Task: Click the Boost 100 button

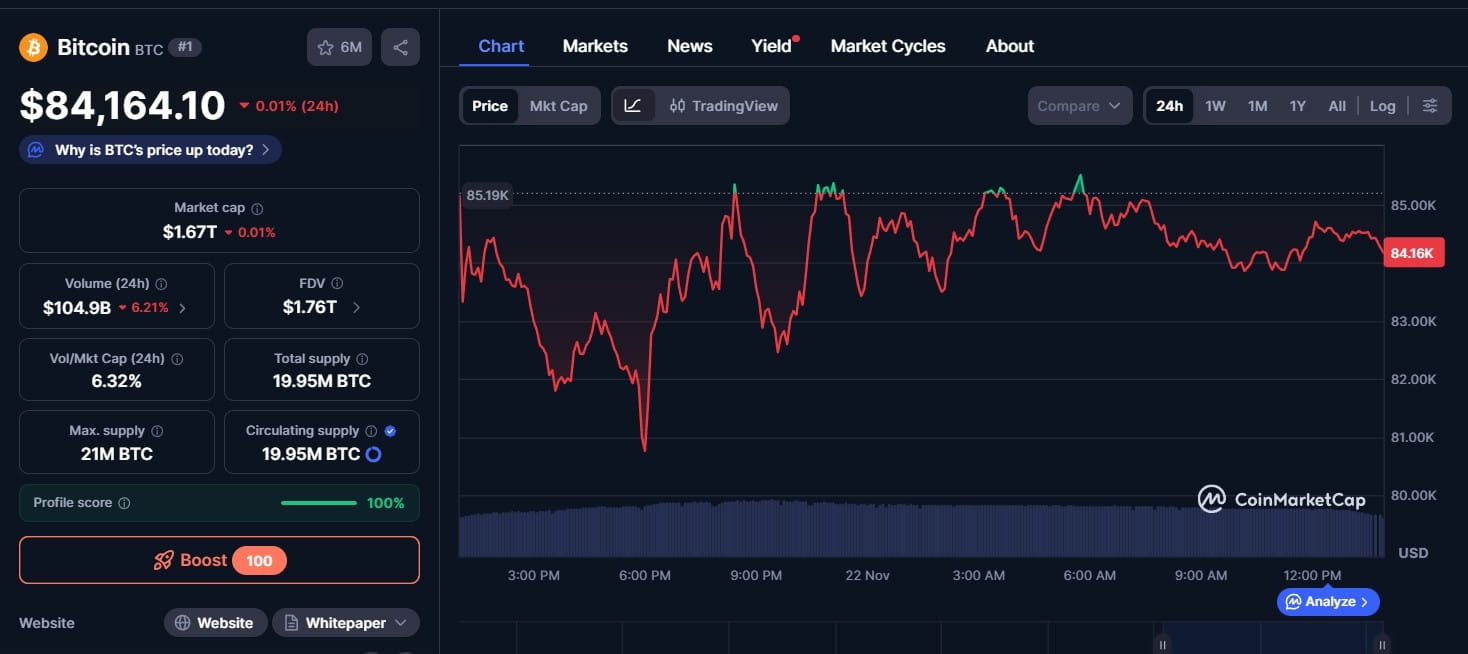Action: 219,560
